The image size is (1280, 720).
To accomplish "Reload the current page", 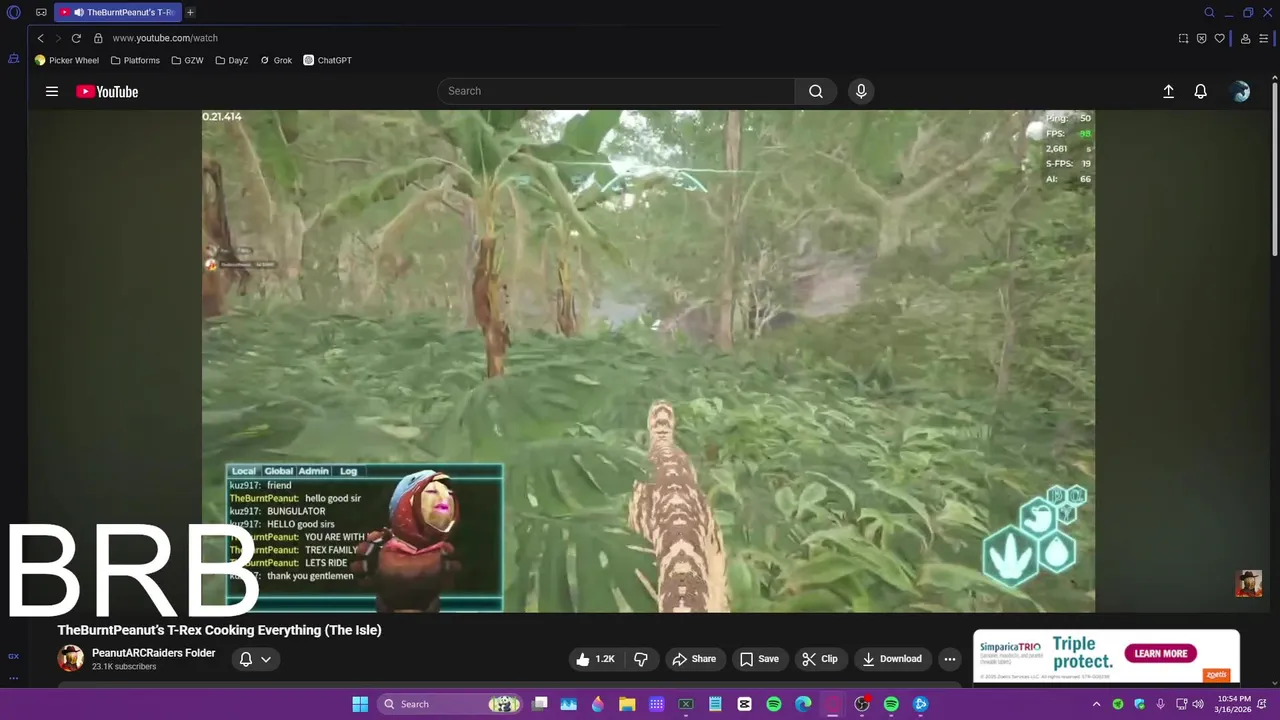I will pyautogui.click(x=76, y=38).
